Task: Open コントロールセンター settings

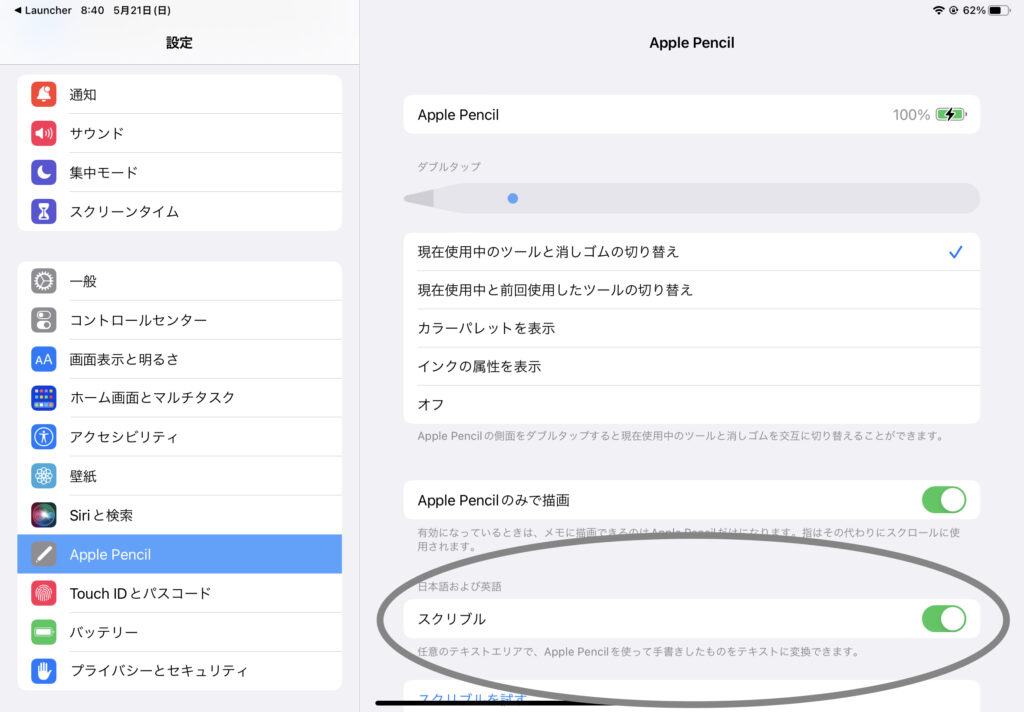Action: [x=180, y=320]
